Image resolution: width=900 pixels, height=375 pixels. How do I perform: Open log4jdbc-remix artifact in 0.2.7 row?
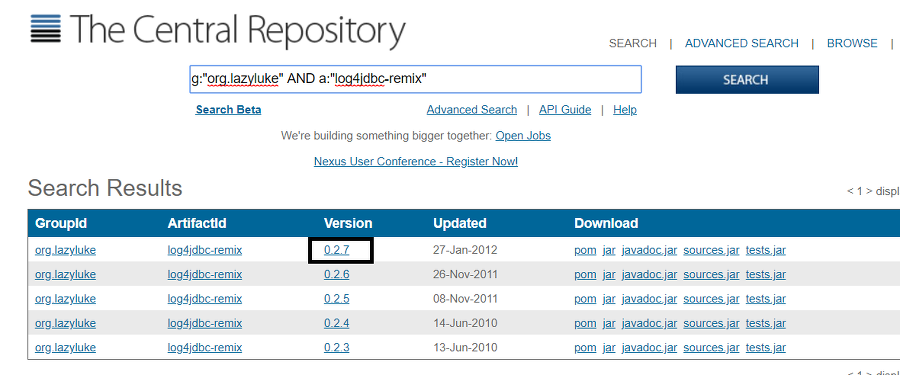pos(205,250)
